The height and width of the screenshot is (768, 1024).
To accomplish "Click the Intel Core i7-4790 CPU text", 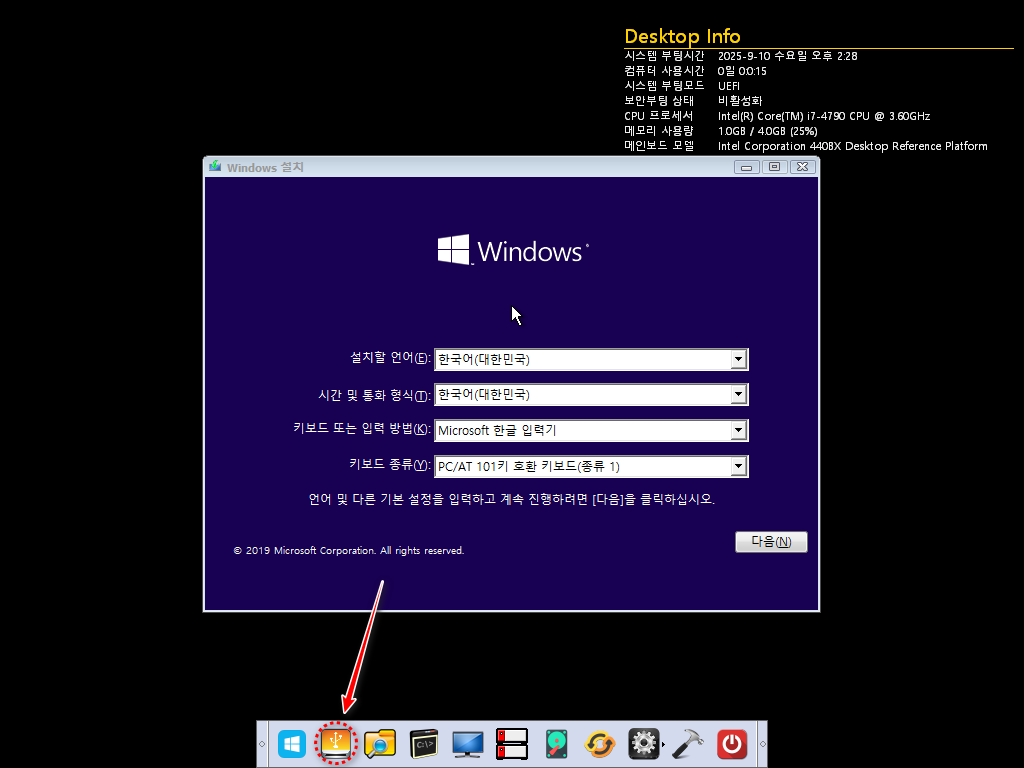I will (824, 116).
